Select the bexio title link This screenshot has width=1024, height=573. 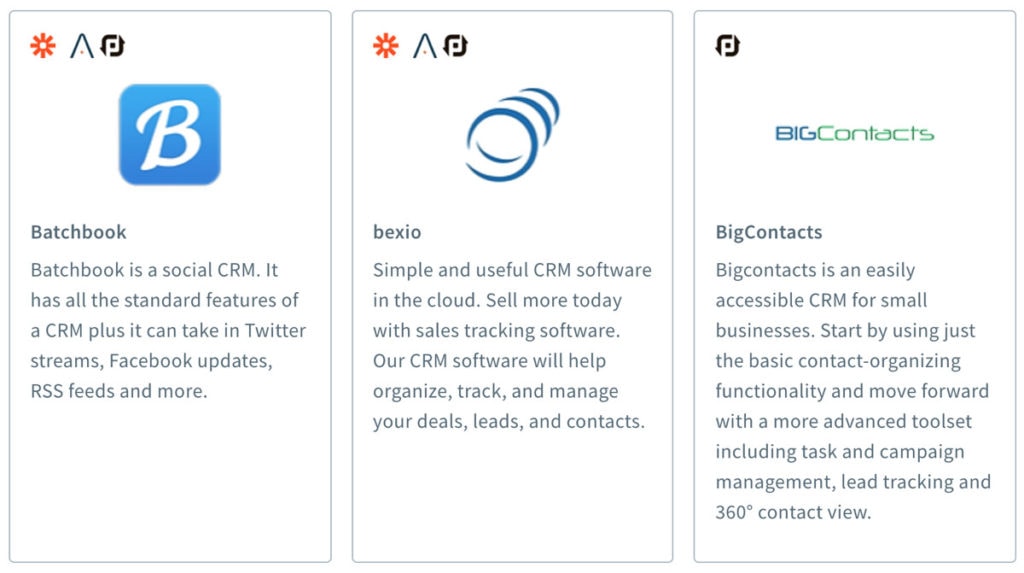click(397, 232)
